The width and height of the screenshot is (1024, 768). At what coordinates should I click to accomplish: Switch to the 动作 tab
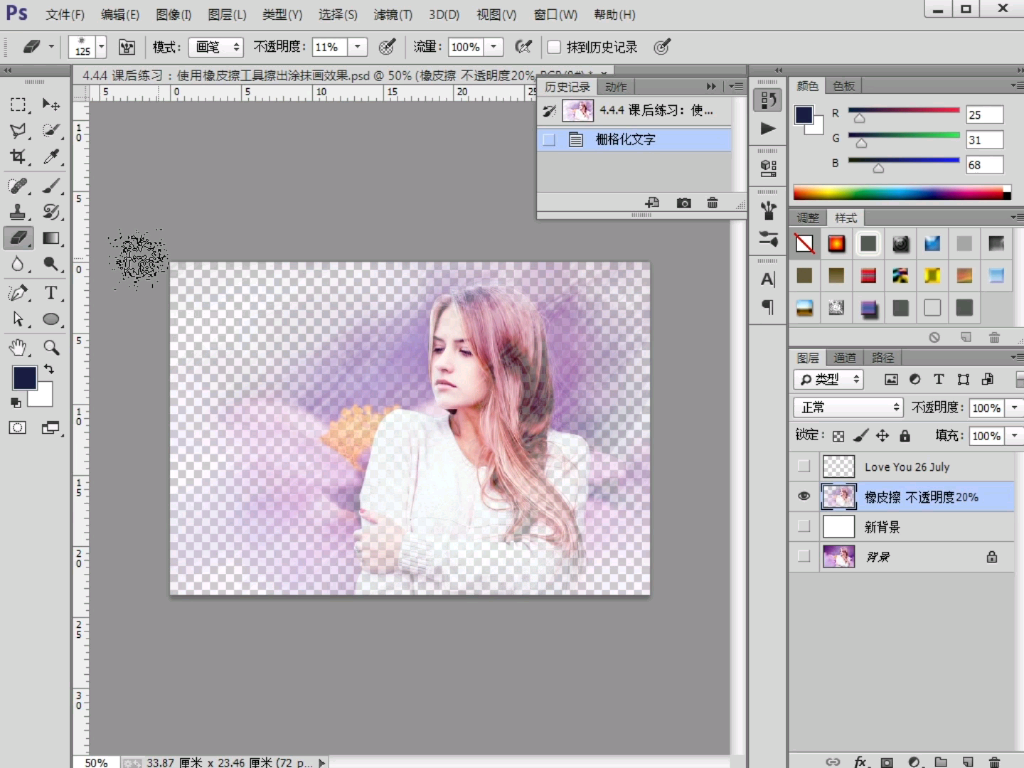tap(616, 87)
